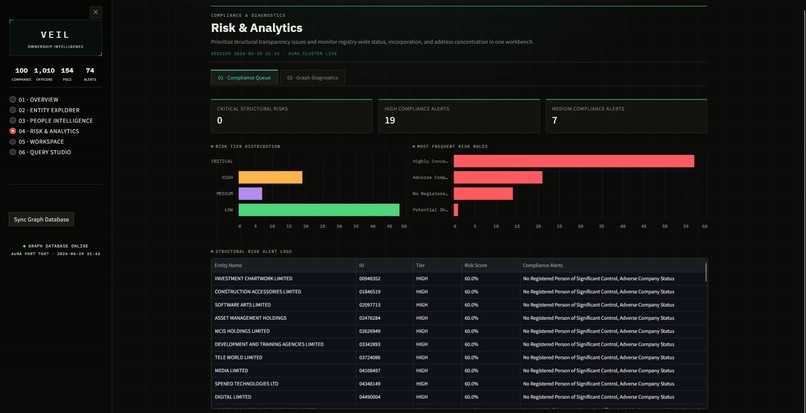Click ID cell 01846519
The height and width of the screenshot is (413, 806).
coord(384,292)
